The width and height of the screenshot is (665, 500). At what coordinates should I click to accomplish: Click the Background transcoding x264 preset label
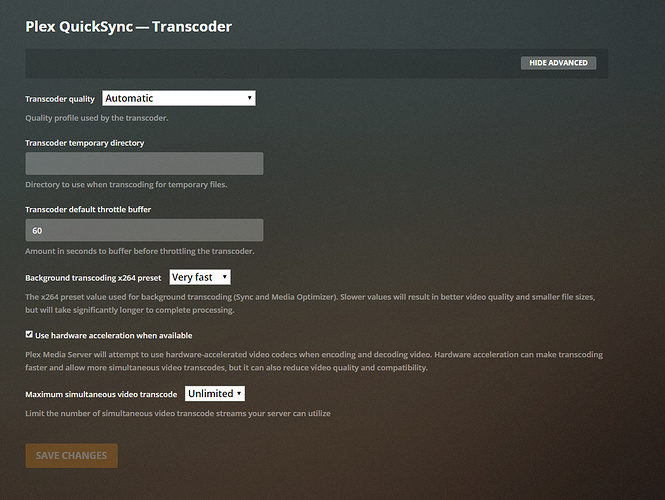point(93,278)
